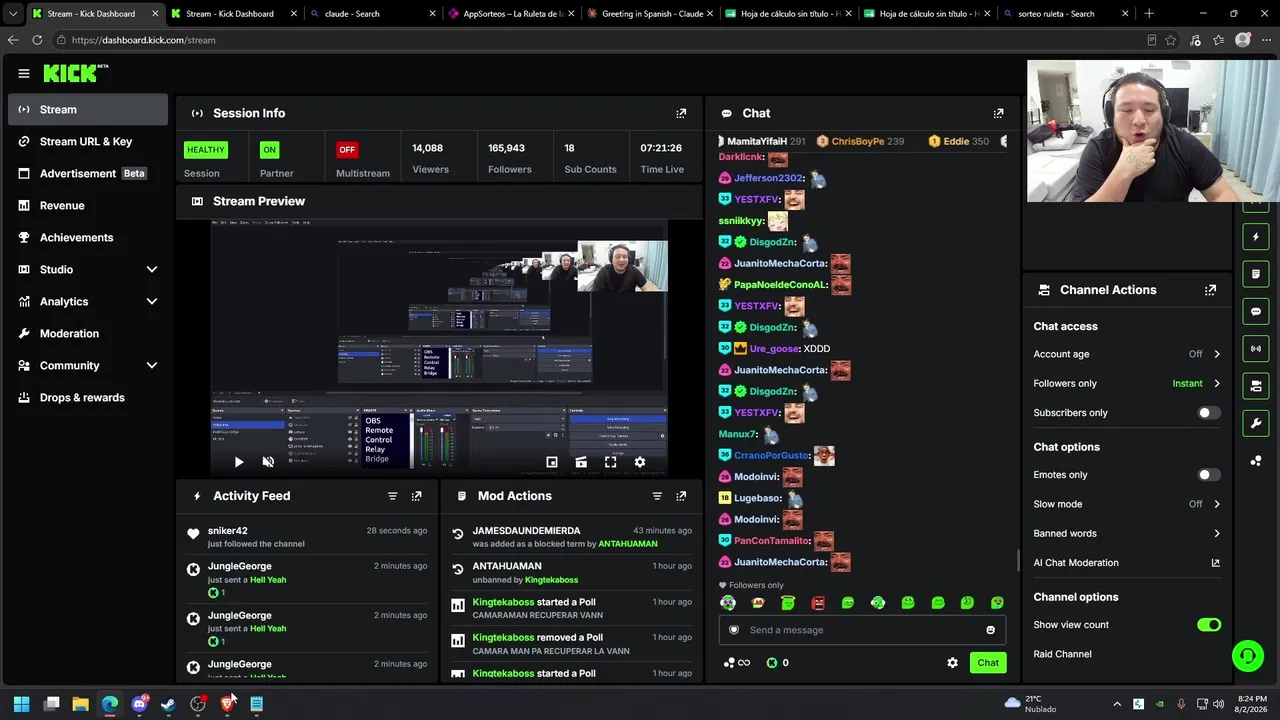Image resolution: width=1280 pixels, height=720 pixels.
Task: Switch to the claude - Search browser tab
Action: 372,14
